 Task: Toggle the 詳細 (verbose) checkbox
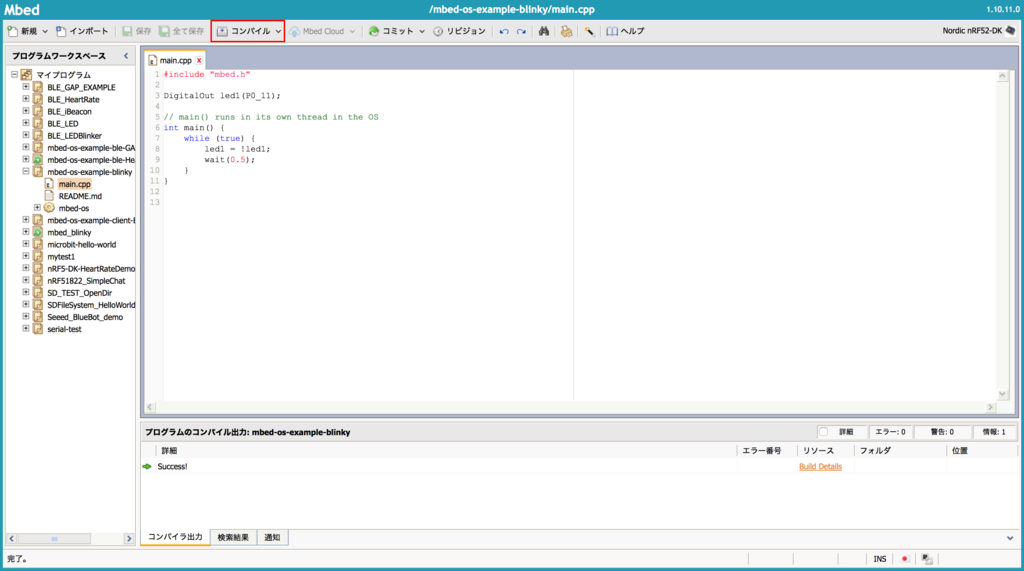pyautogui.click(x=824, y=432)
